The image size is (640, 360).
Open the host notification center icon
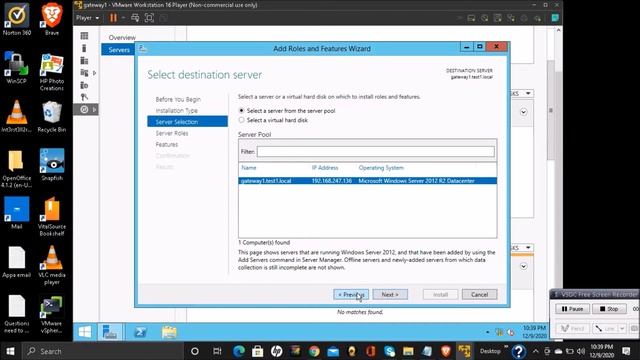(x=626, y=351)
